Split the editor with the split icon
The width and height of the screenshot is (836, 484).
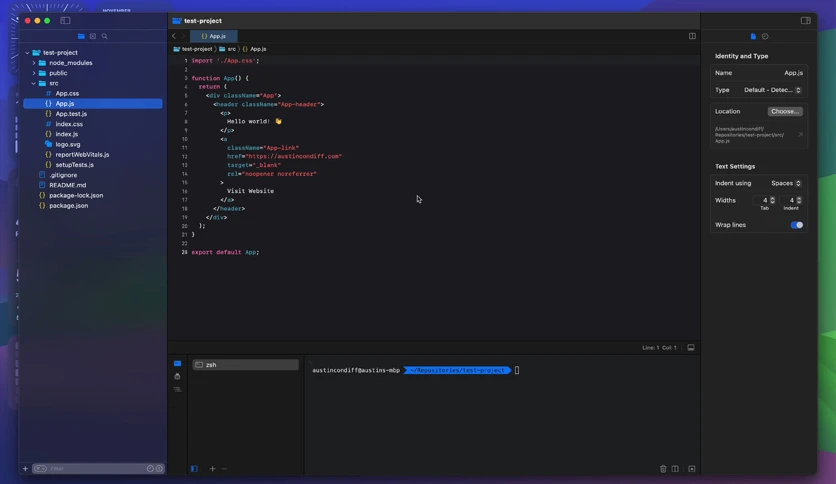point(692,36)
